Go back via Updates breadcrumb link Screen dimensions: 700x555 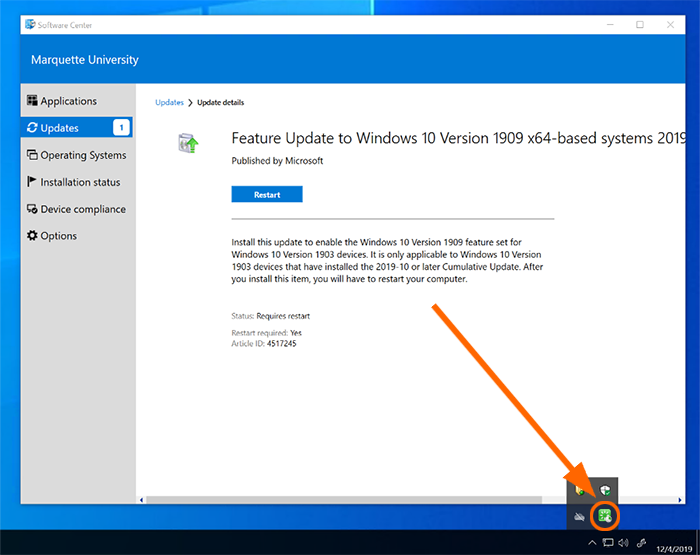tap(169, 102)
